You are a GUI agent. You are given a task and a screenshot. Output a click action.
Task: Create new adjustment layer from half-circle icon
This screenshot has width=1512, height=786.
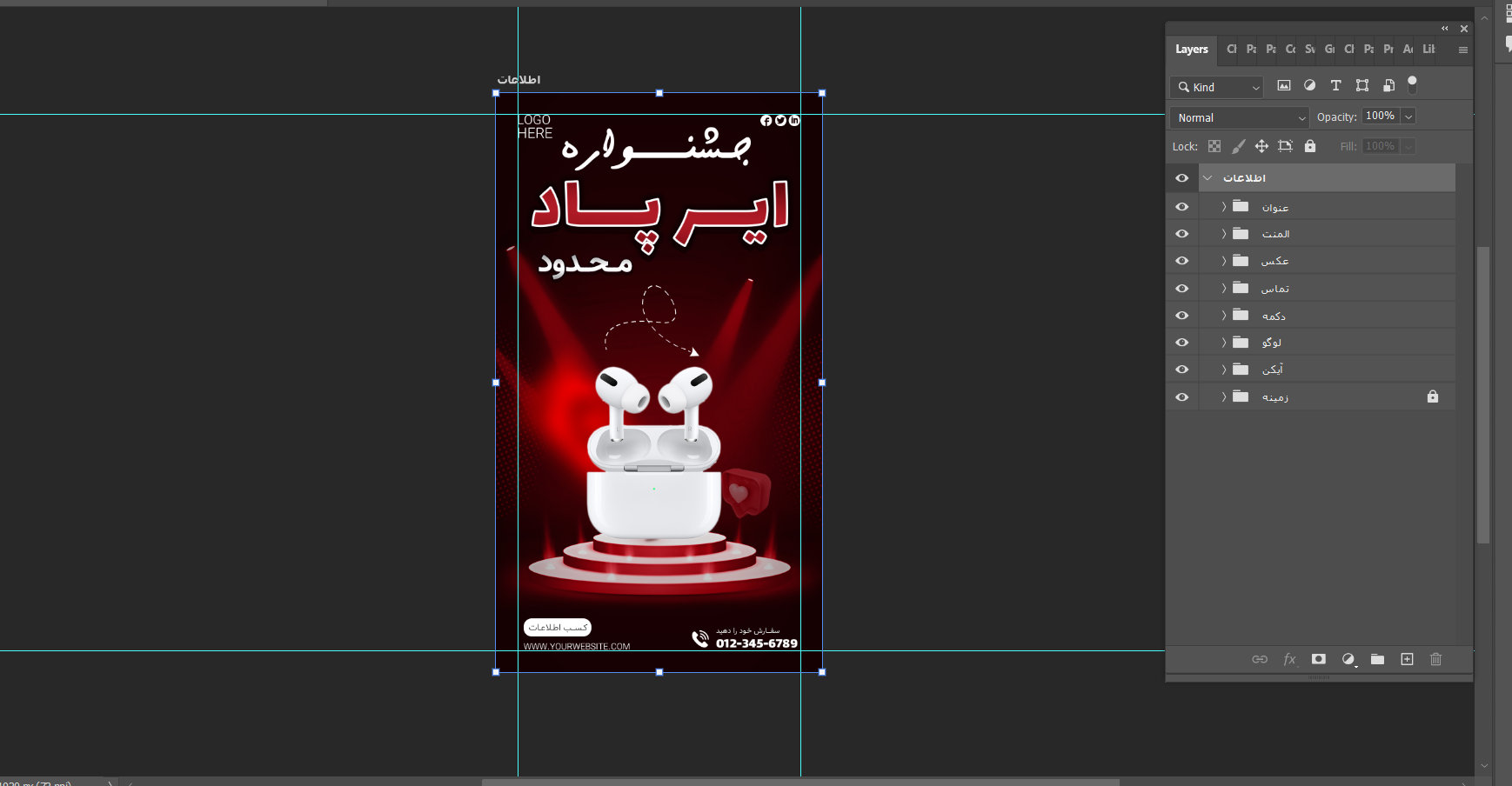(x=1348, y=659)
